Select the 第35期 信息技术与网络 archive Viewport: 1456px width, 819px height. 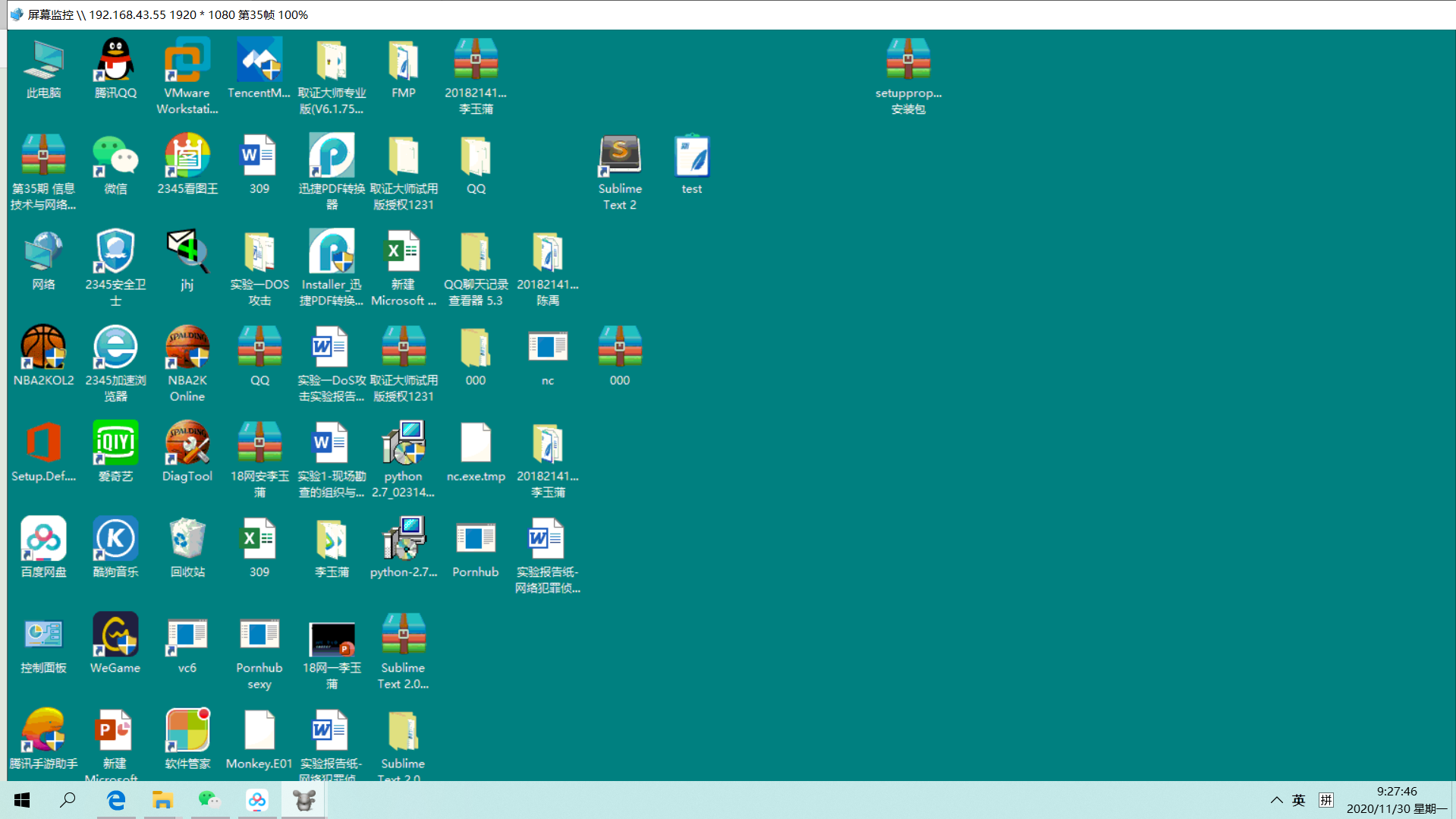click(x=43, y=172)
